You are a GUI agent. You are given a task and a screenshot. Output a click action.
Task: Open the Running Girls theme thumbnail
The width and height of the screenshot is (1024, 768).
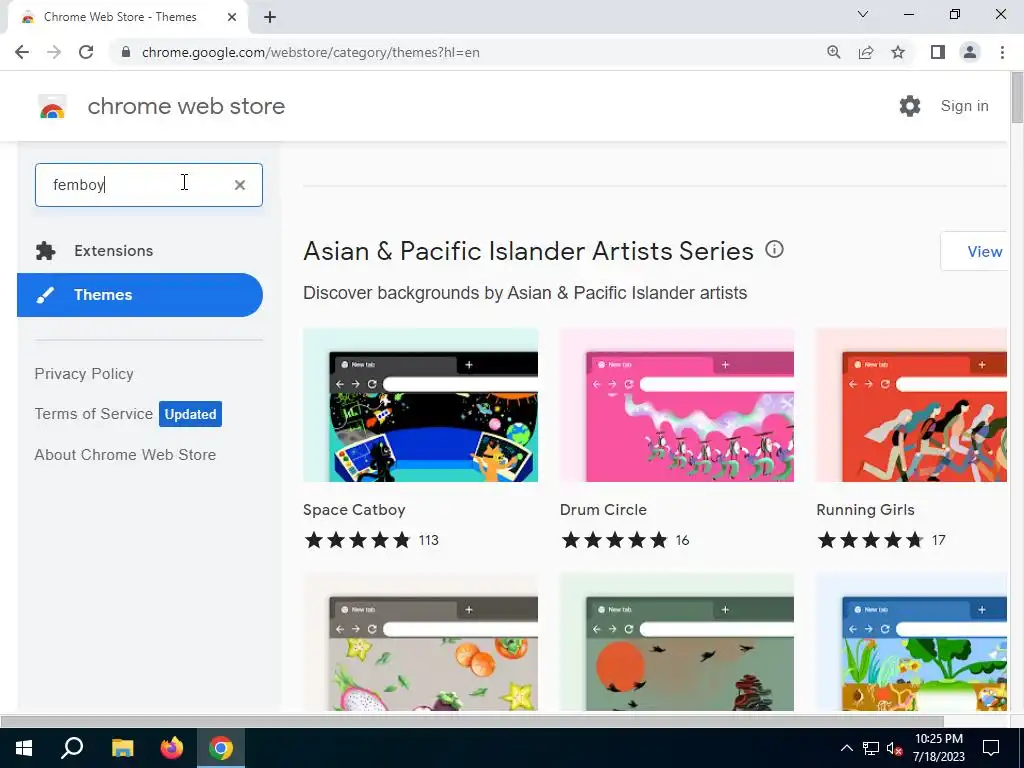point(912,405)
